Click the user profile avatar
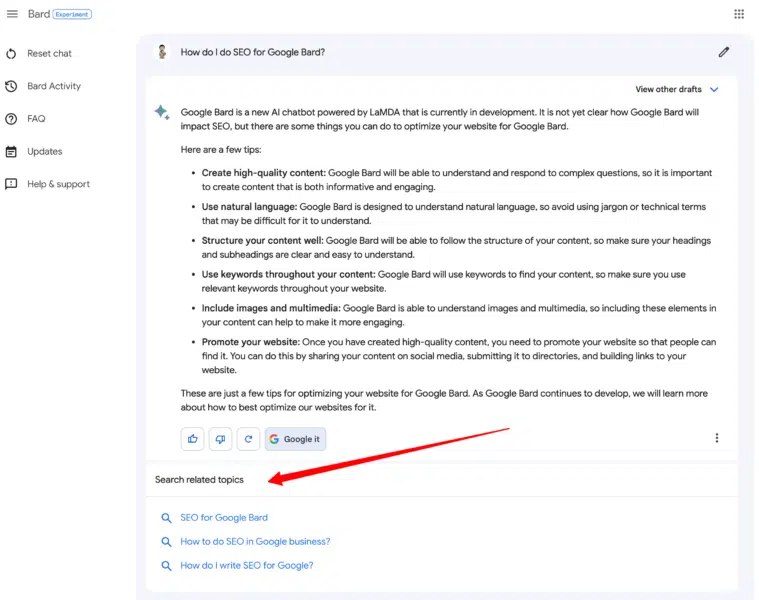The width and height of the screenshot is (759, 600). 162,52
